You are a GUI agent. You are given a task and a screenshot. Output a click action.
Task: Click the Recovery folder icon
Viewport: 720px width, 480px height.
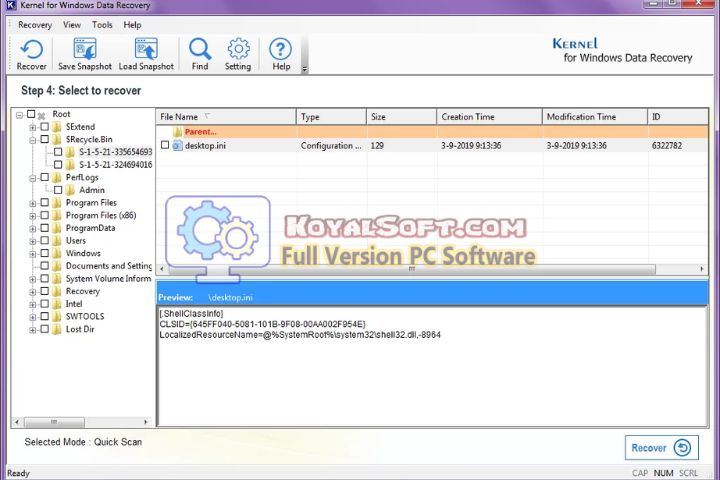pyautogui.click(x=56, y=291)
